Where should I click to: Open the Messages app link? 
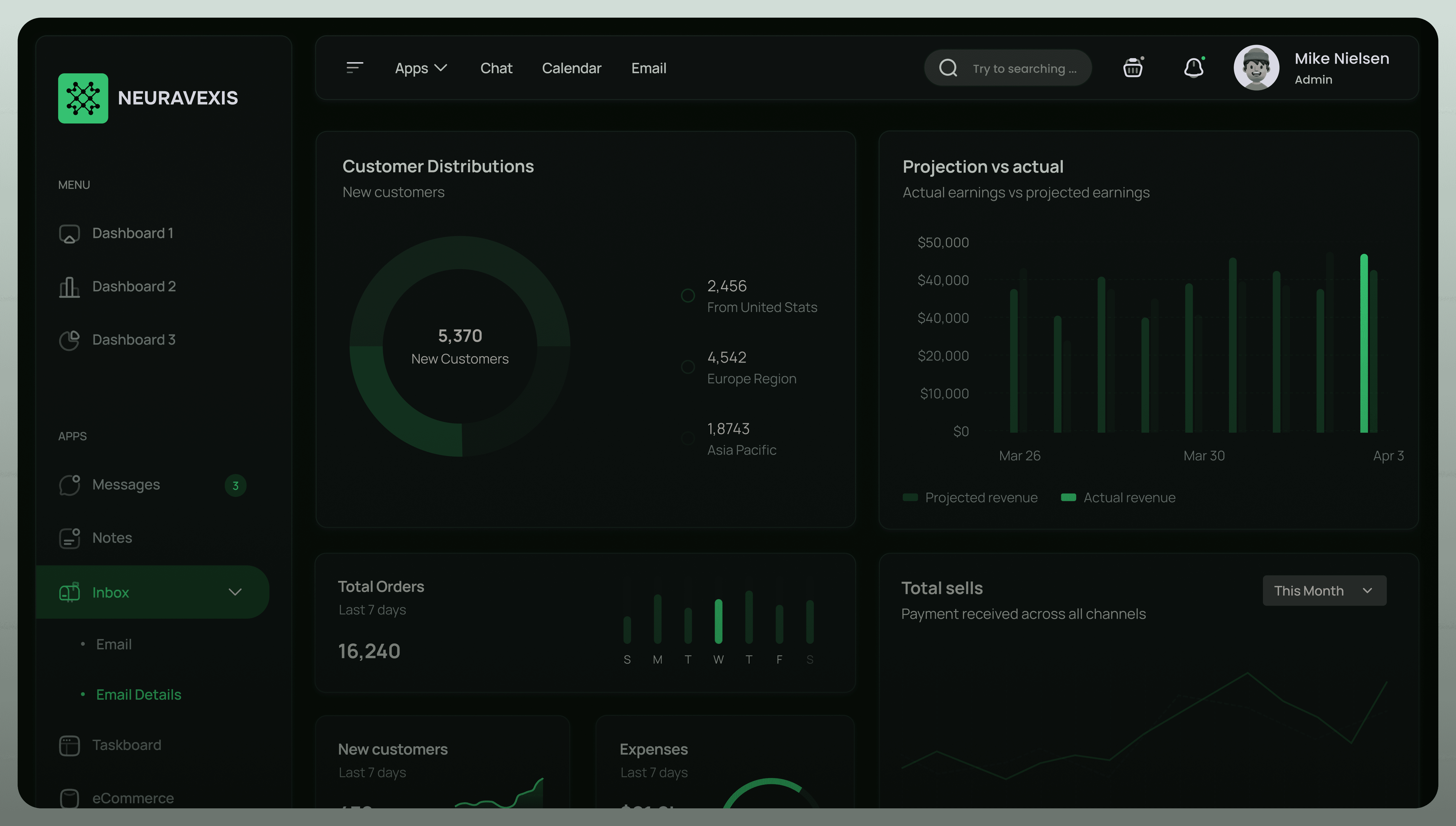(x=126, y=484)
